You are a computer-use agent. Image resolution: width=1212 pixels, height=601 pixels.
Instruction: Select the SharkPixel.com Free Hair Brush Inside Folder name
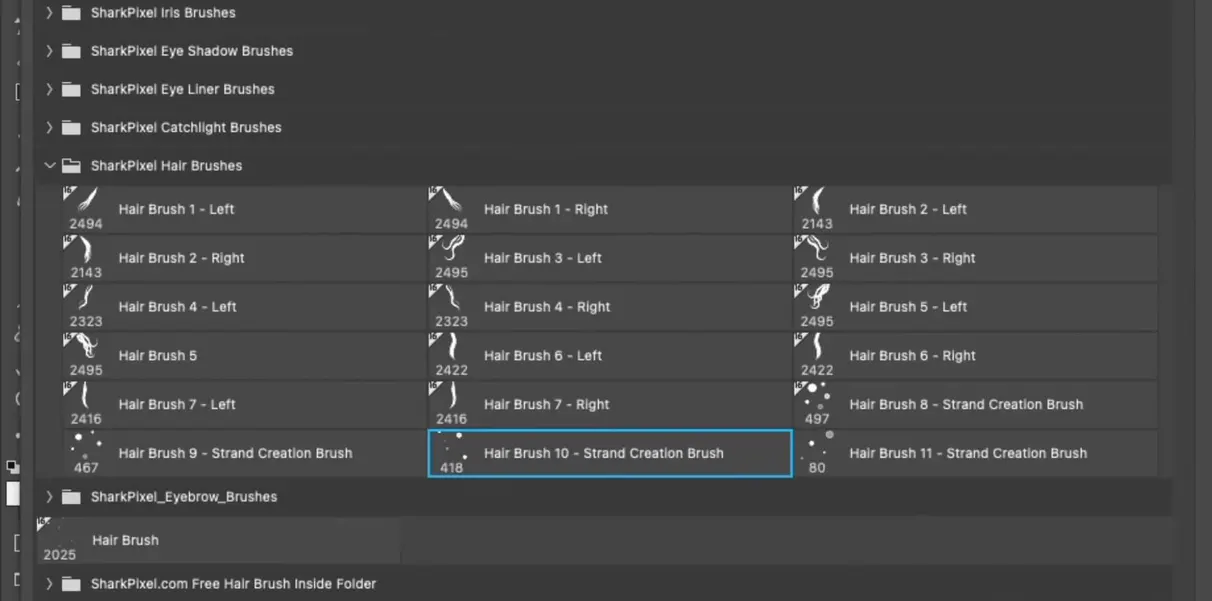pos(233,584)
